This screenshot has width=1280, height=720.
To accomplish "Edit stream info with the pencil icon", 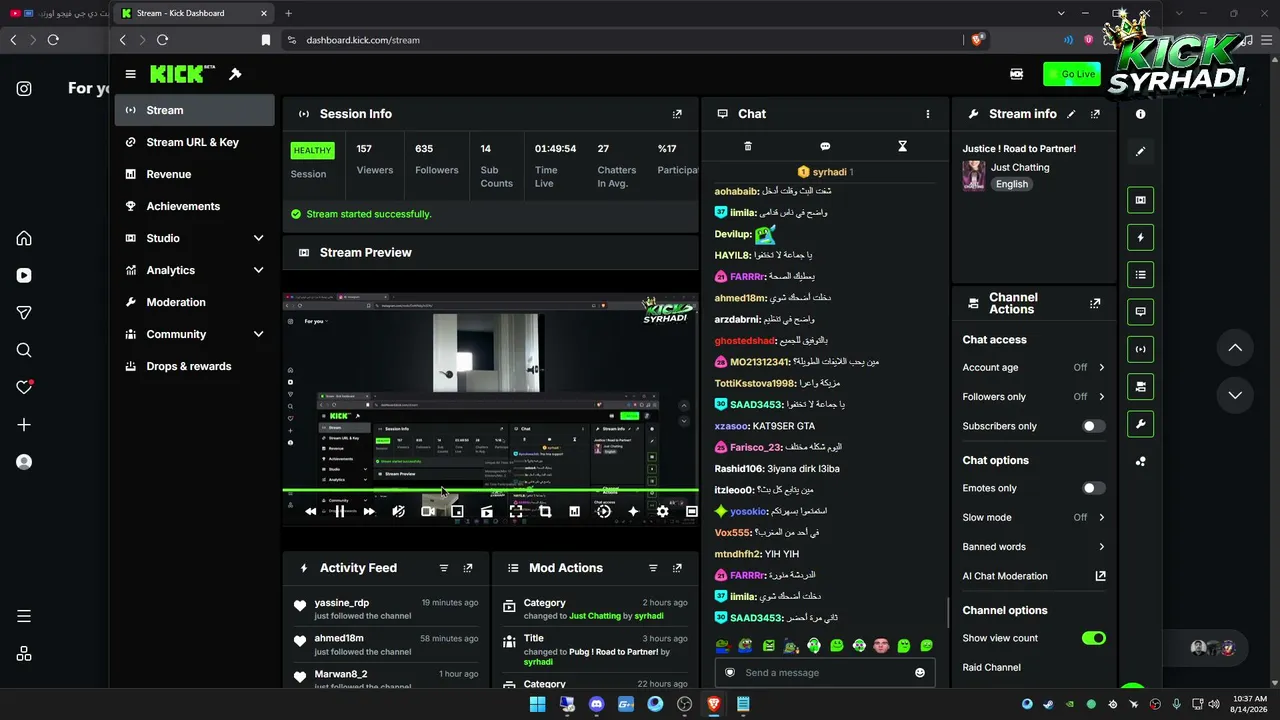I will [x=1071, y=114].
